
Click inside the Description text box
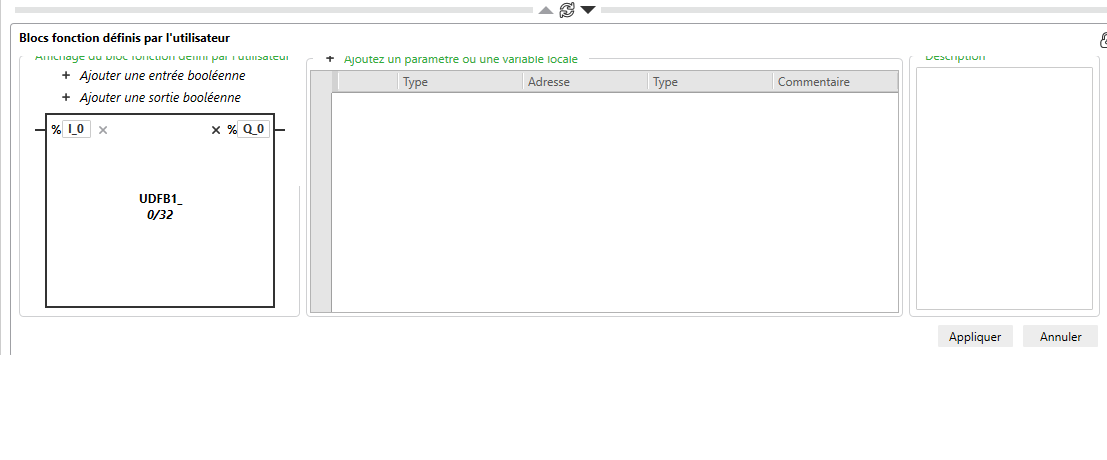tap(1004, 188)
